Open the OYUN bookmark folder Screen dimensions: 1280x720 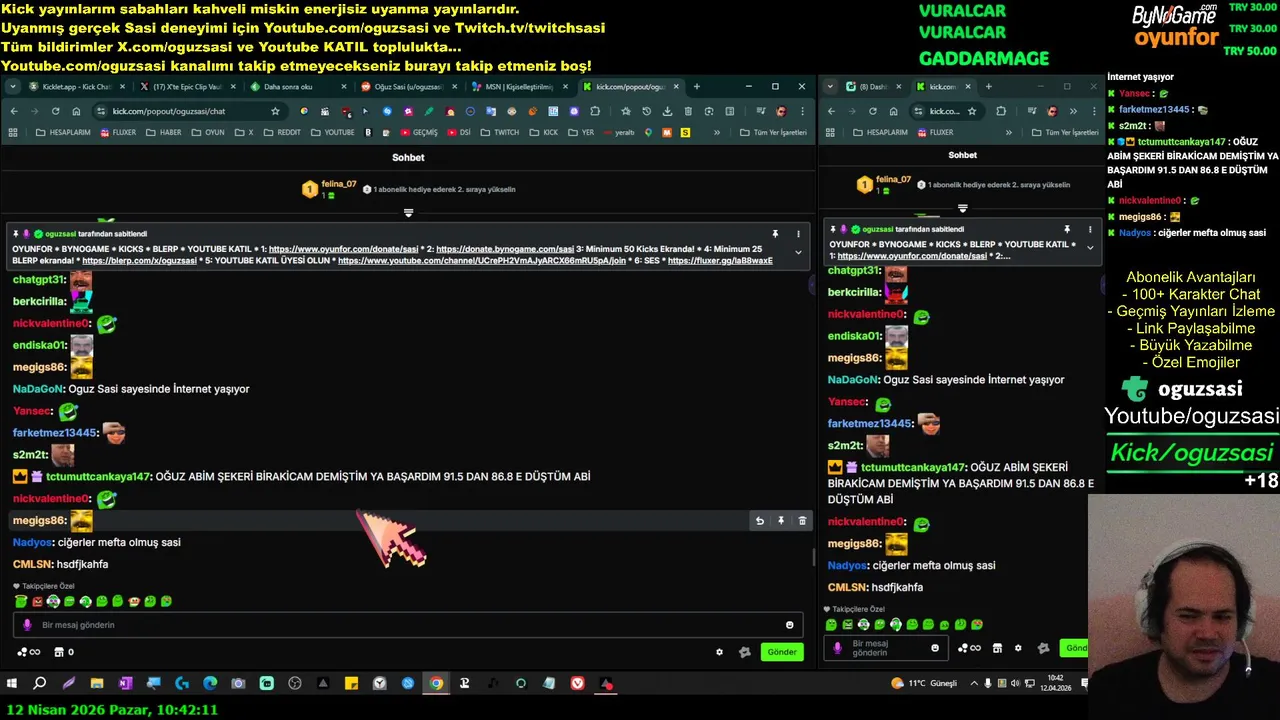[209, 132]
